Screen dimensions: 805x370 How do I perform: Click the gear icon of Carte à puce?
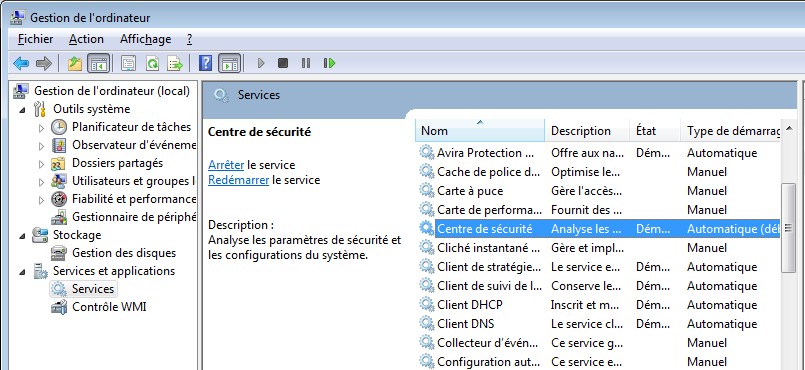427,190
